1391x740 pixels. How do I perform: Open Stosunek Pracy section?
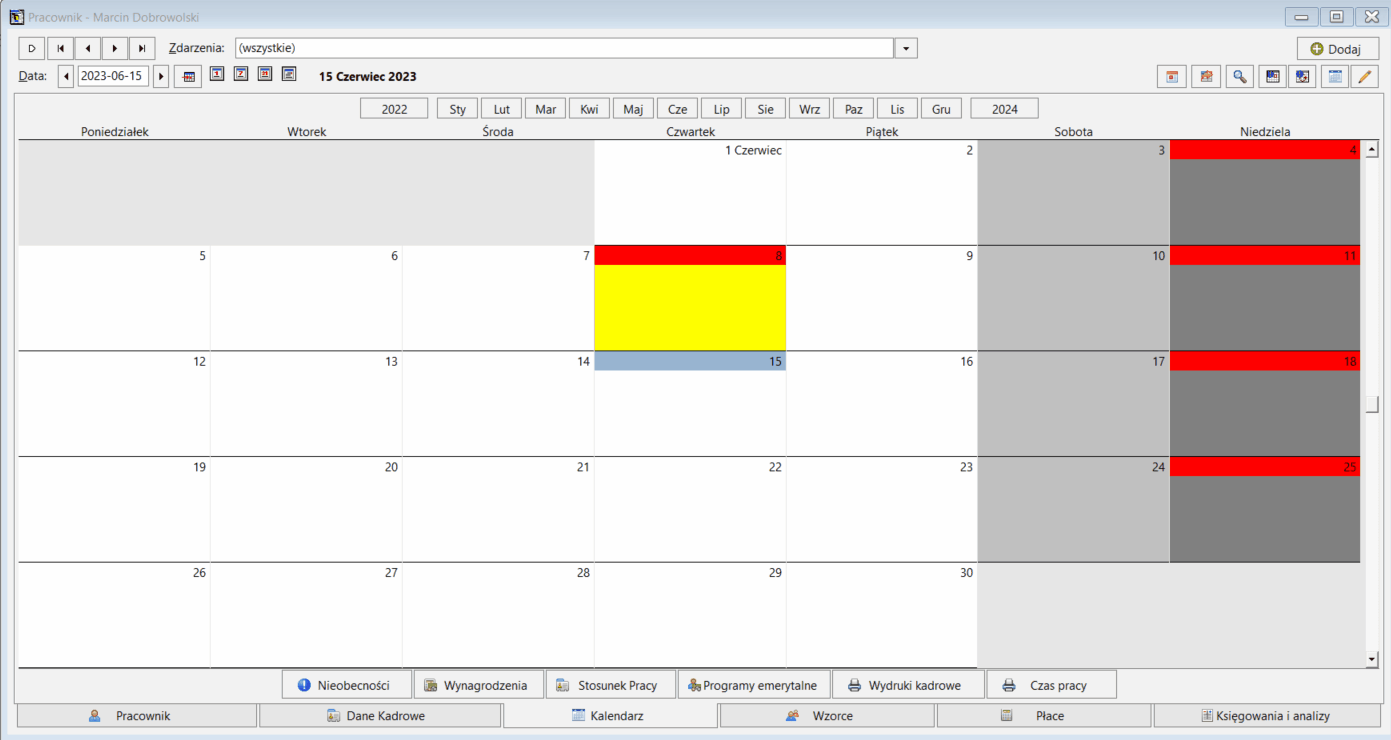pyautogui.click(x=610, y=685)
